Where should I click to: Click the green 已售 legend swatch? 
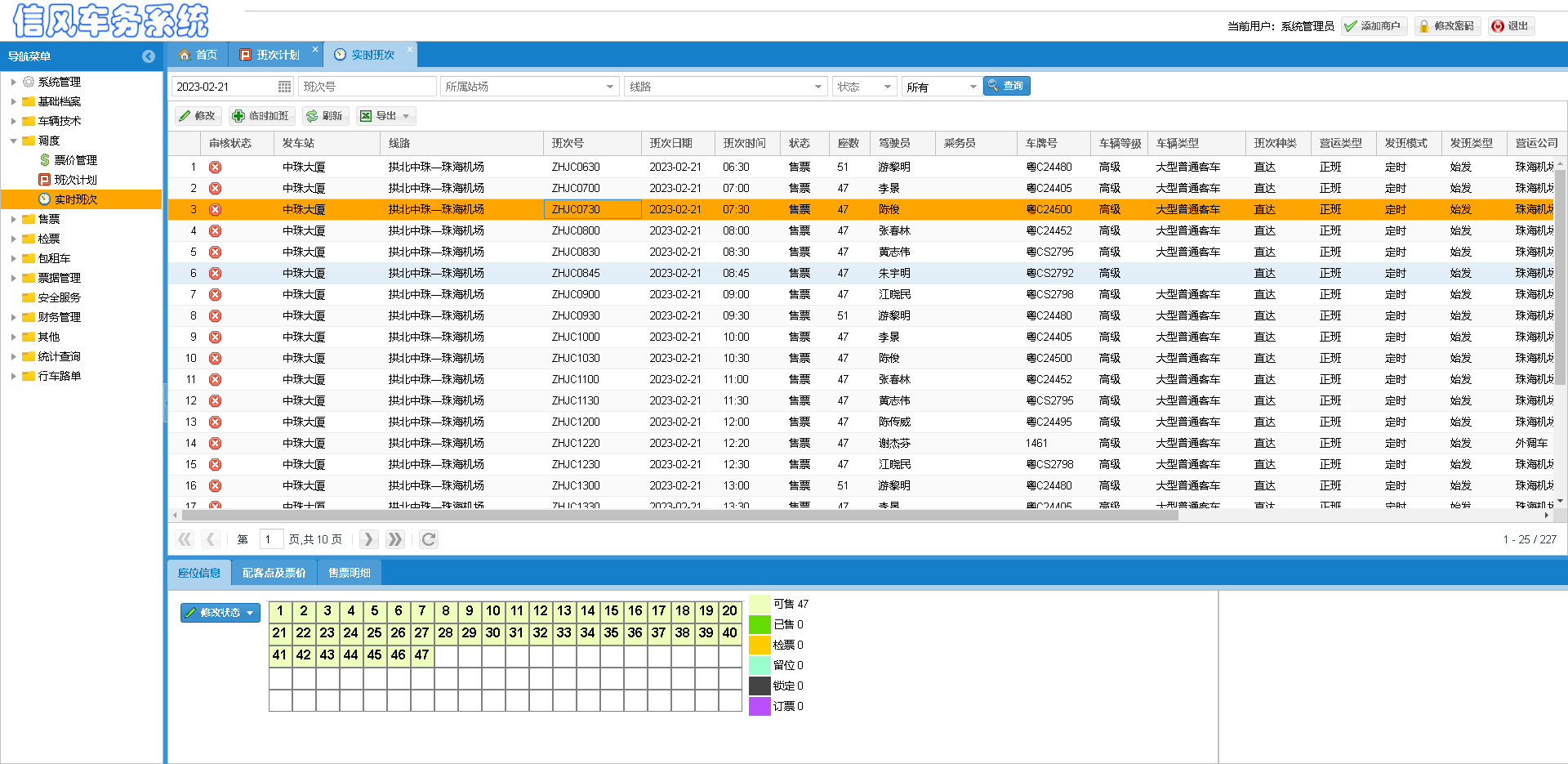(759, 624)
